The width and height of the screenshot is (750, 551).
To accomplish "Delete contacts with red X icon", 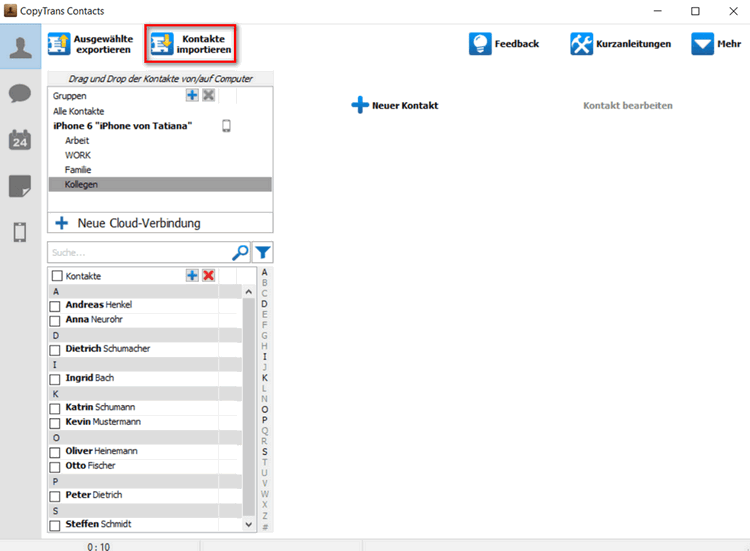I will tap(209, 276).
